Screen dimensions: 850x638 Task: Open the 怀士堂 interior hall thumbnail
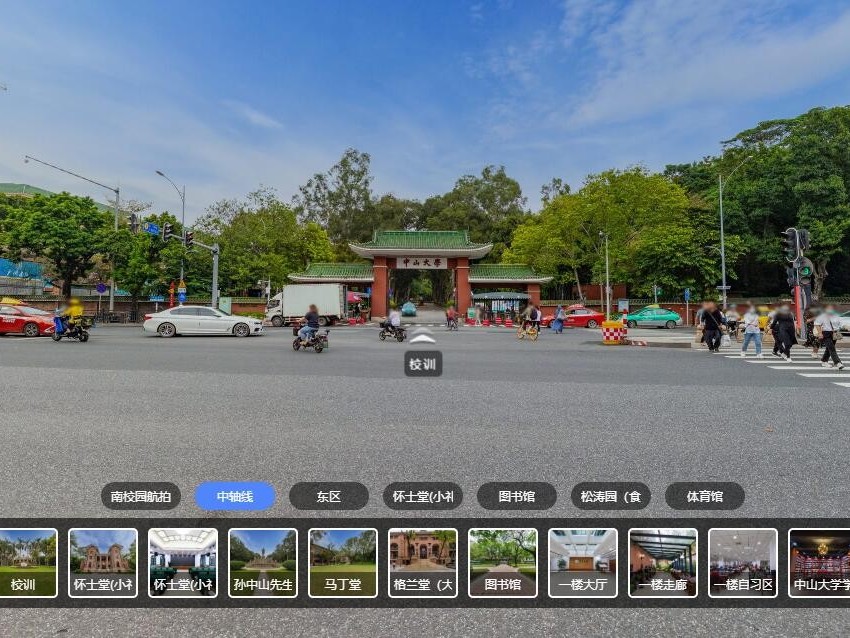[x=183, y=563]
